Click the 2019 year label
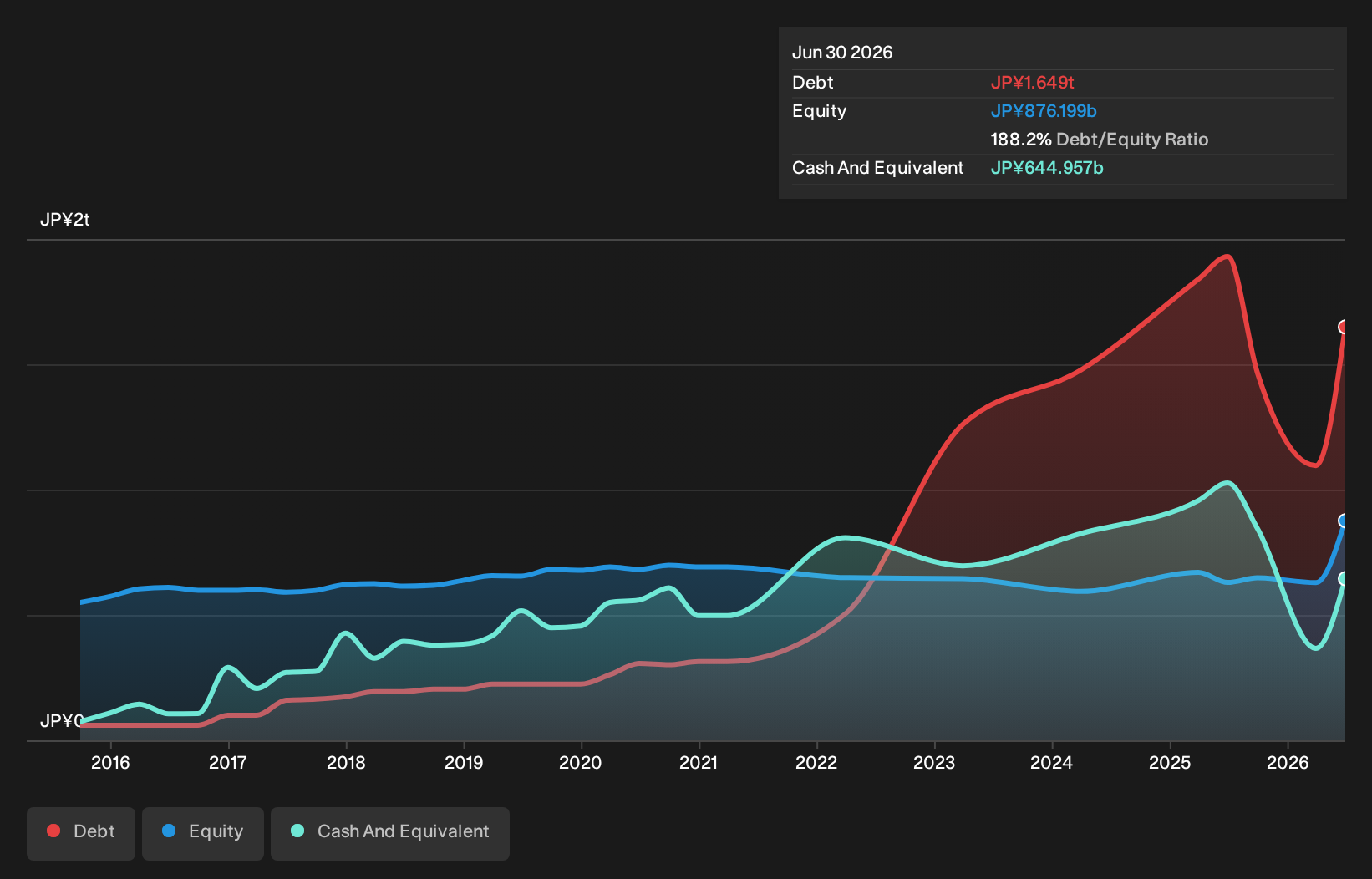The height and width of the screenshot is (879, 1372). tap(464, 763)
